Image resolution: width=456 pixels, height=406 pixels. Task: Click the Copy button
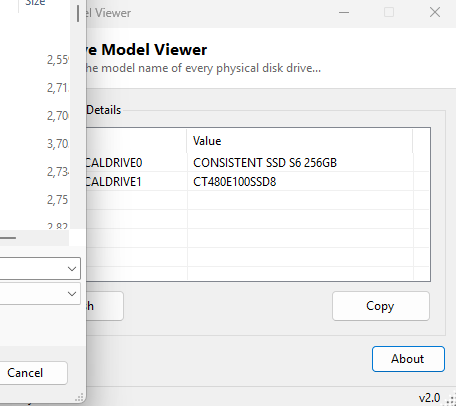[x=381, y=306]
